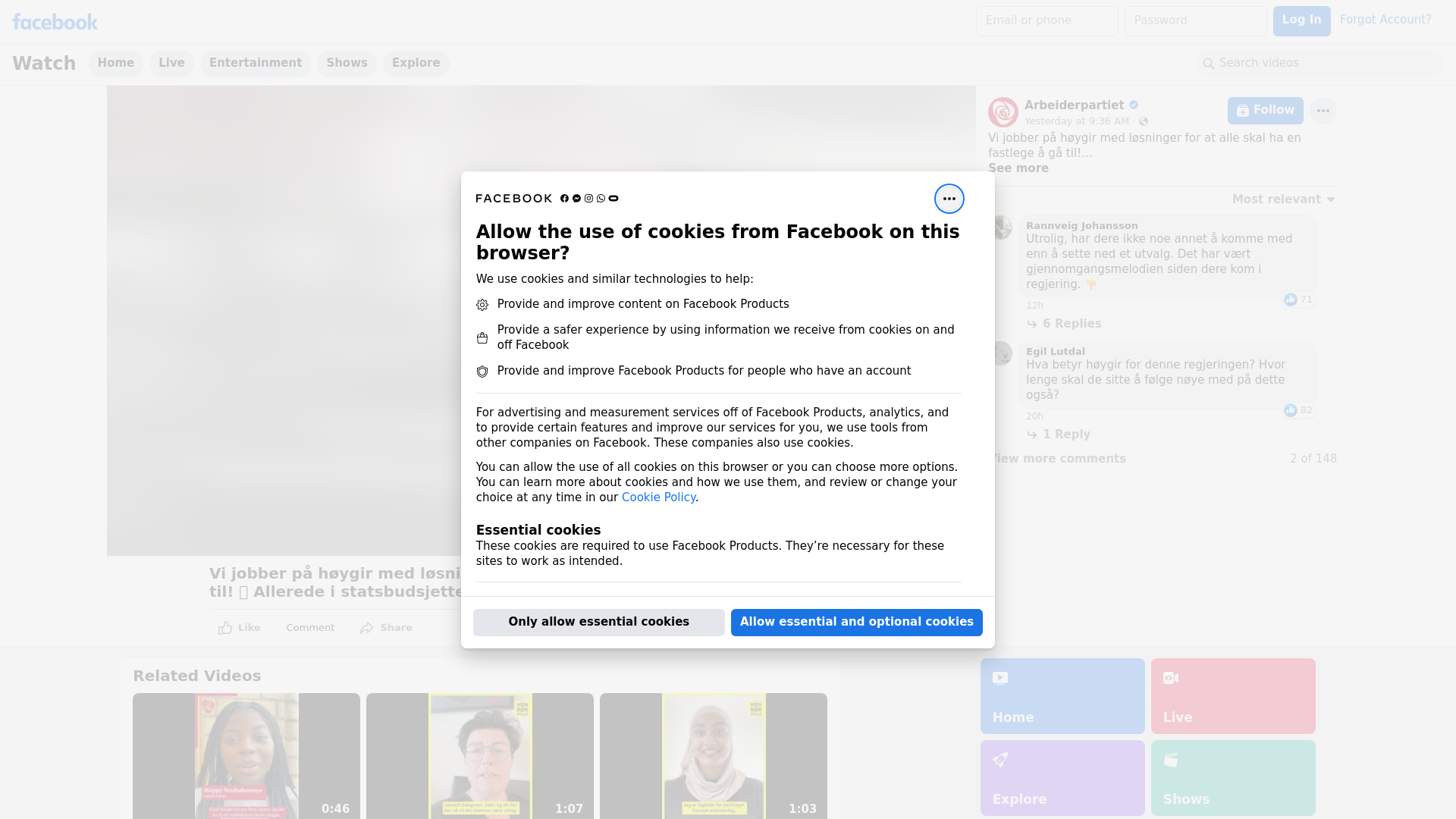This screenshot has height=819, width=1456.
Task: Open the Shows tile with clapperboard icon
Action: 1233,778
